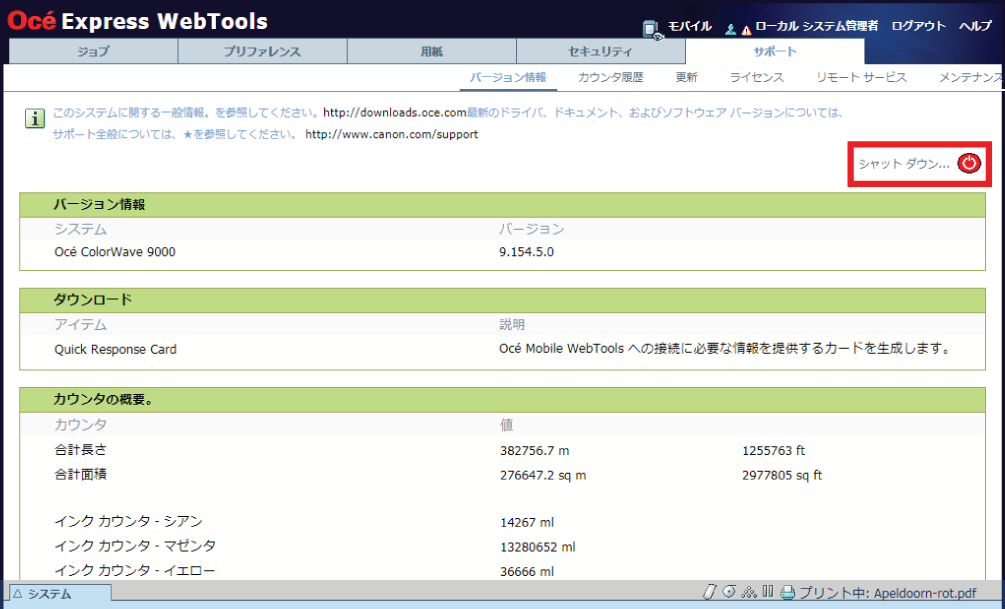Image resolution: width=1005 pixels, height=609 pixels.
Task: Open the ヘルプ link
Action: (976, 26)
